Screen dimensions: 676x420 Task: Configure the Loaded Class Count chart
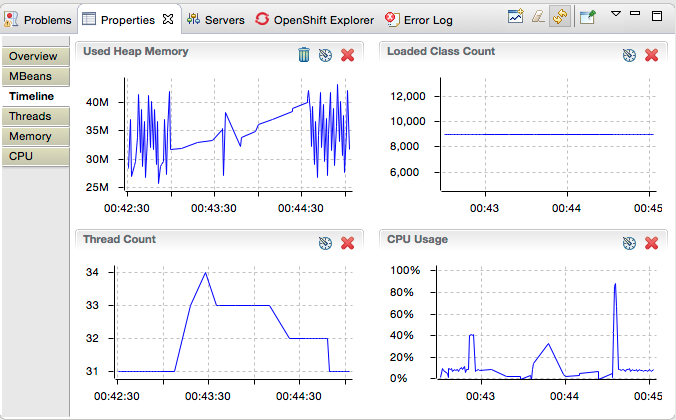point(629,54)
